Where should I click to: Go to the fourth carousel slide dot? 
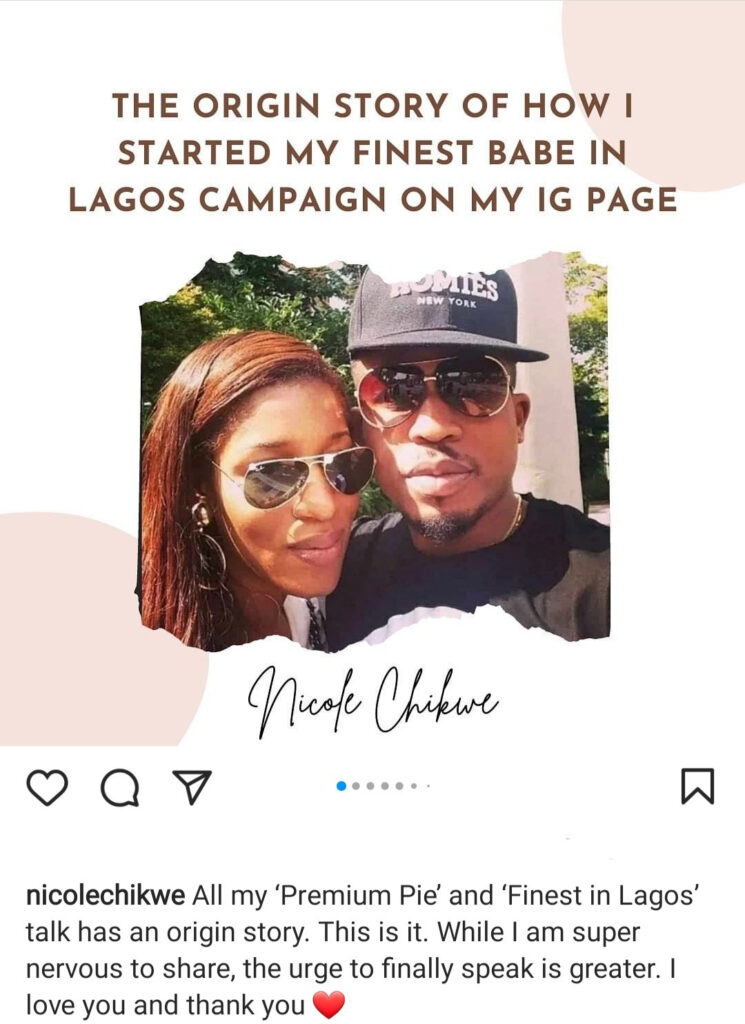[x=385, y=786]
